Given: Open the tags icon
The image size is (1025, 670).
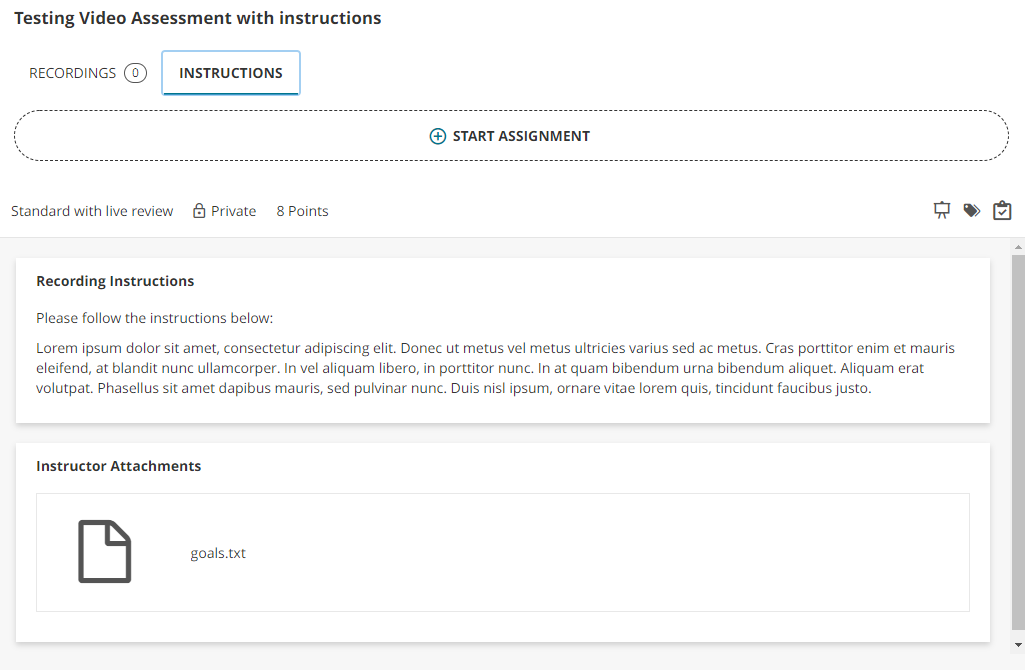Looking at the screenshot, I should (971, 210).
